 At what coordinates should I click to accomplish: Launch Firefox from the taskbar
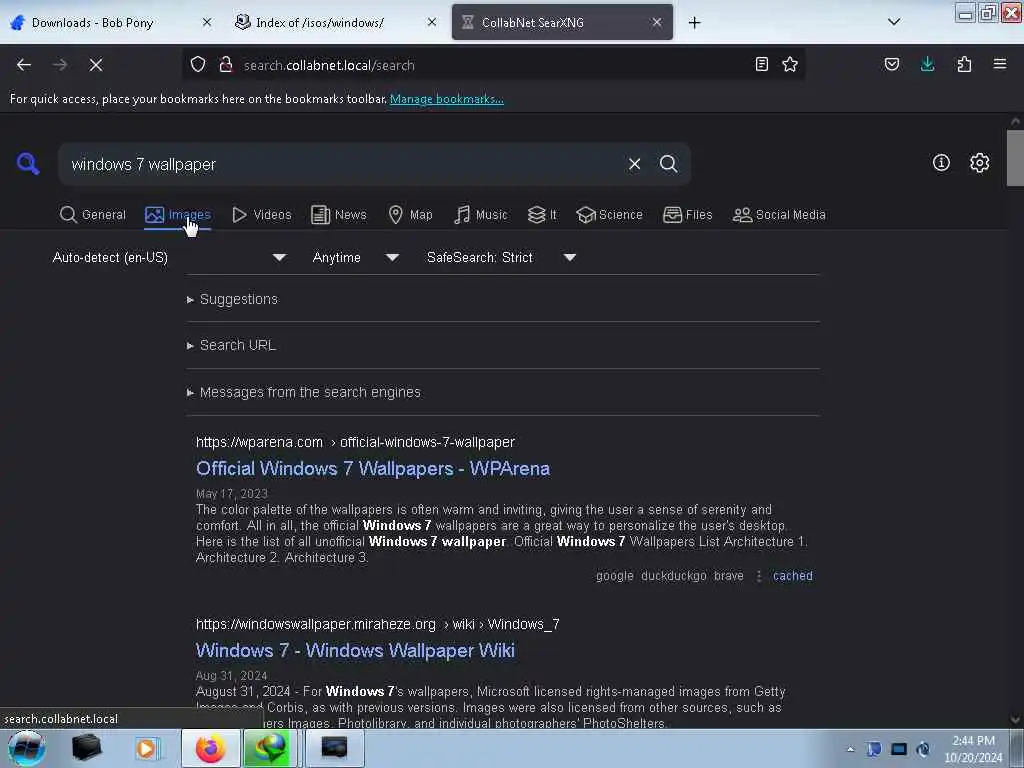210,748
